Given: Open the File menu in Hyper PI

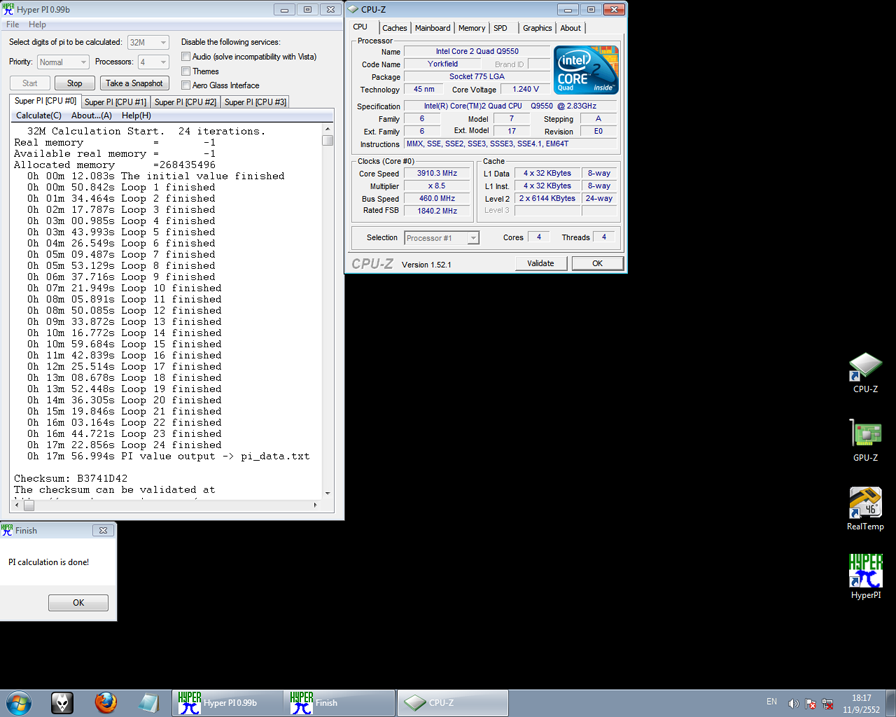Looking at the screenshot, I should (13, 25).
